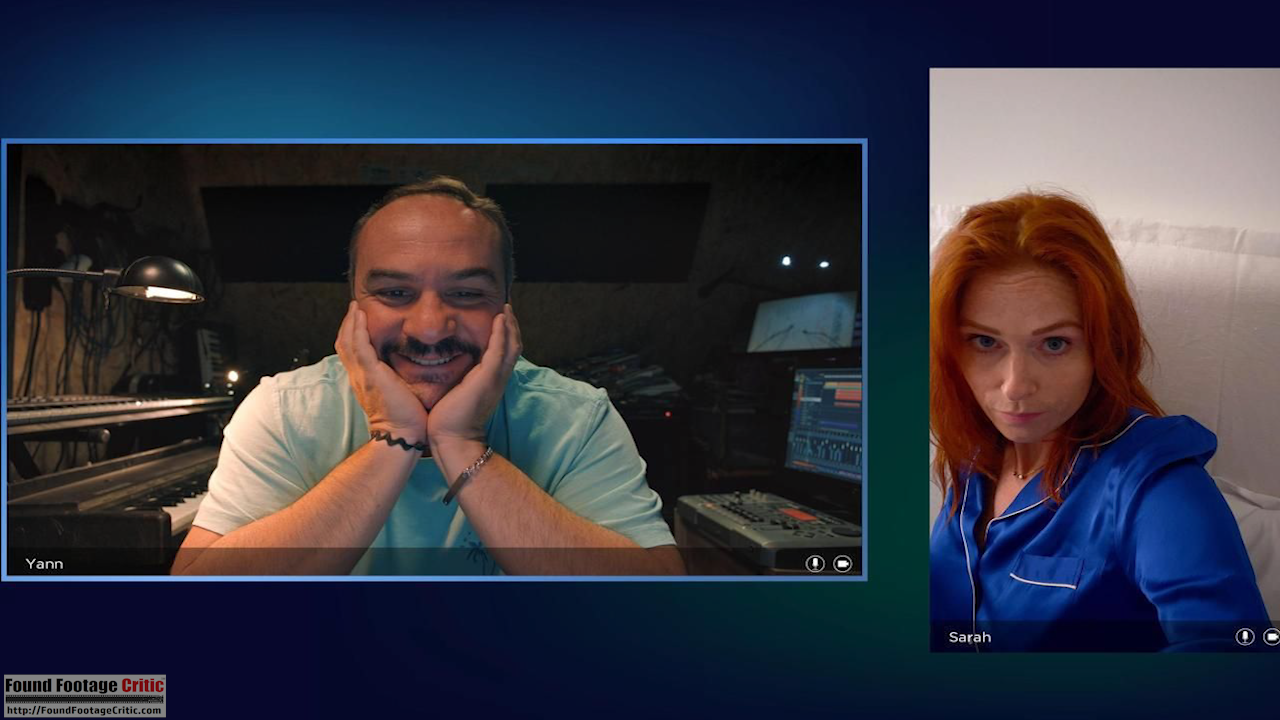Click the name label Yann
This screenshot has width=1280, height=720.
(x=44, y=563)
